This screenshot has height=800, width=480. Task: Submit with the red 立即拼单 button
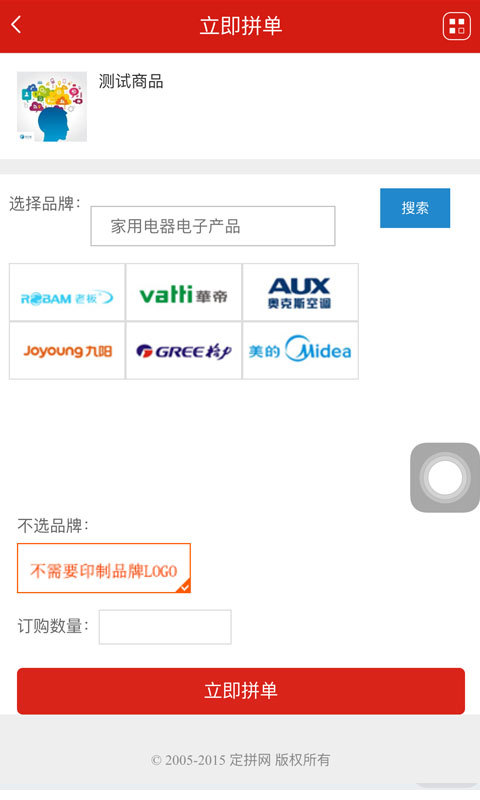click(x=241, y=691)
